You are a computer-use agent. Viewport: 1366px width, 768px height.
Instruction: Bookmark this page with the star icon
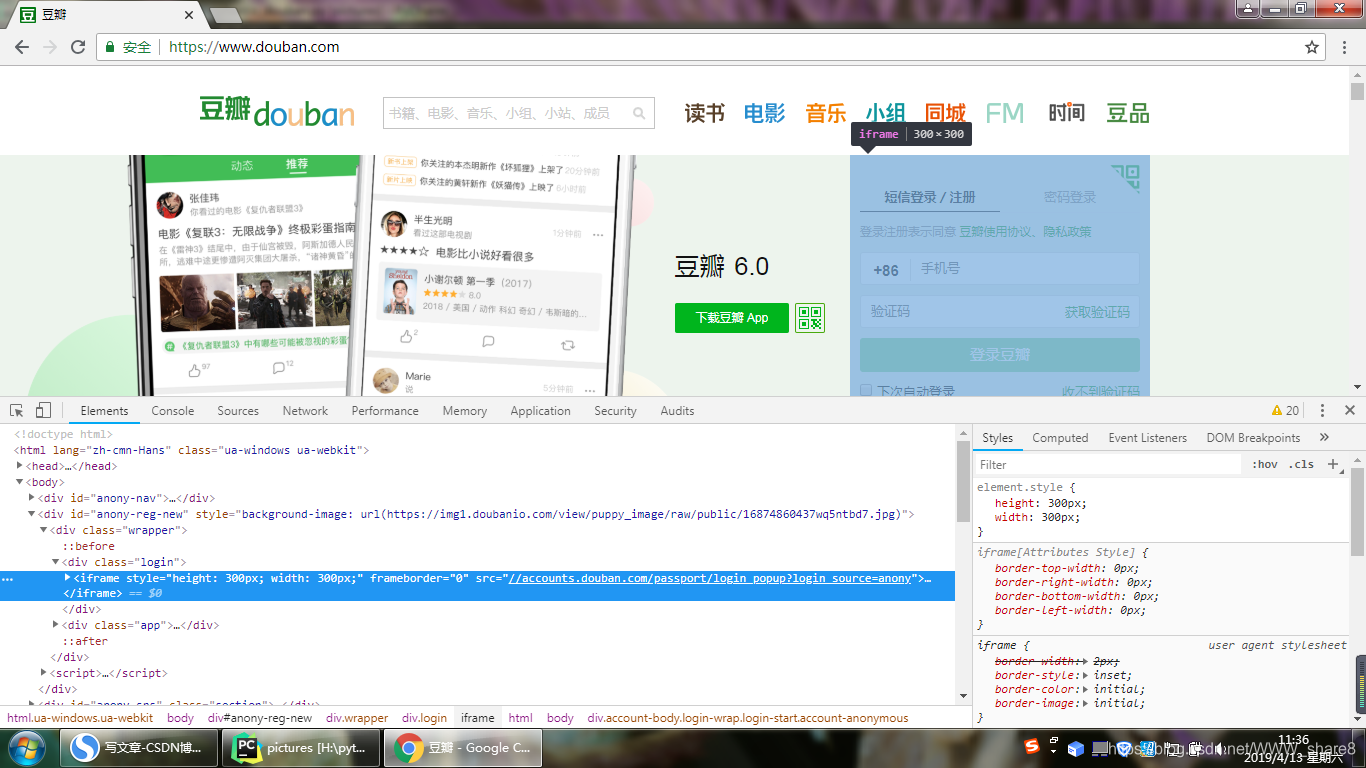tap(1312, 47)
